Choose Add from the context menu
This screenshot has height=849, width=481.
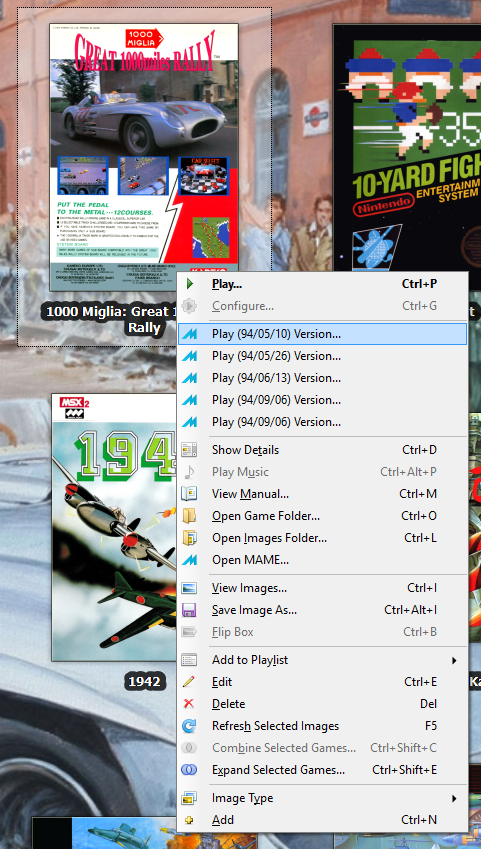322,820
